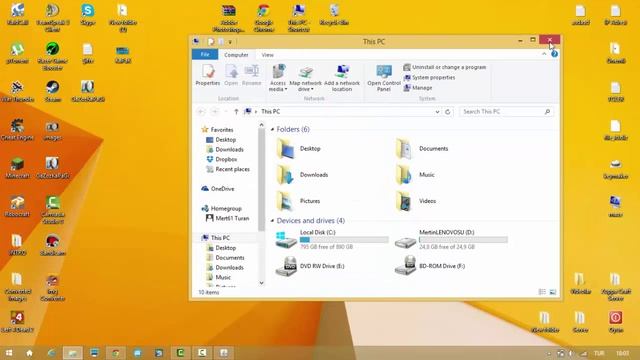Select Downloads under Favorites
This screenshot has height=360, width=640.
coord(225,149)
